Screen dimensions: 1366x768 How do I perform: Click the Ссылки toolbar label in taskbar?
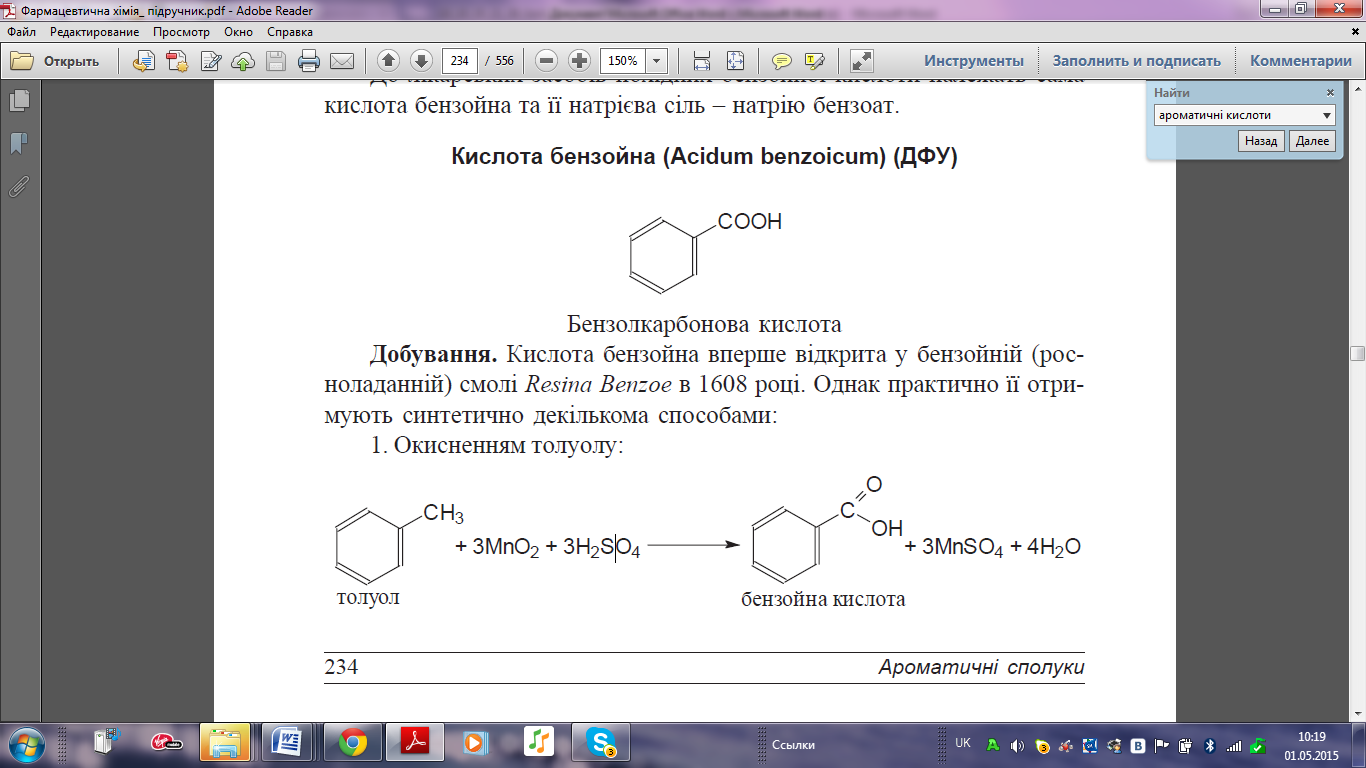(x=793, y=745)
